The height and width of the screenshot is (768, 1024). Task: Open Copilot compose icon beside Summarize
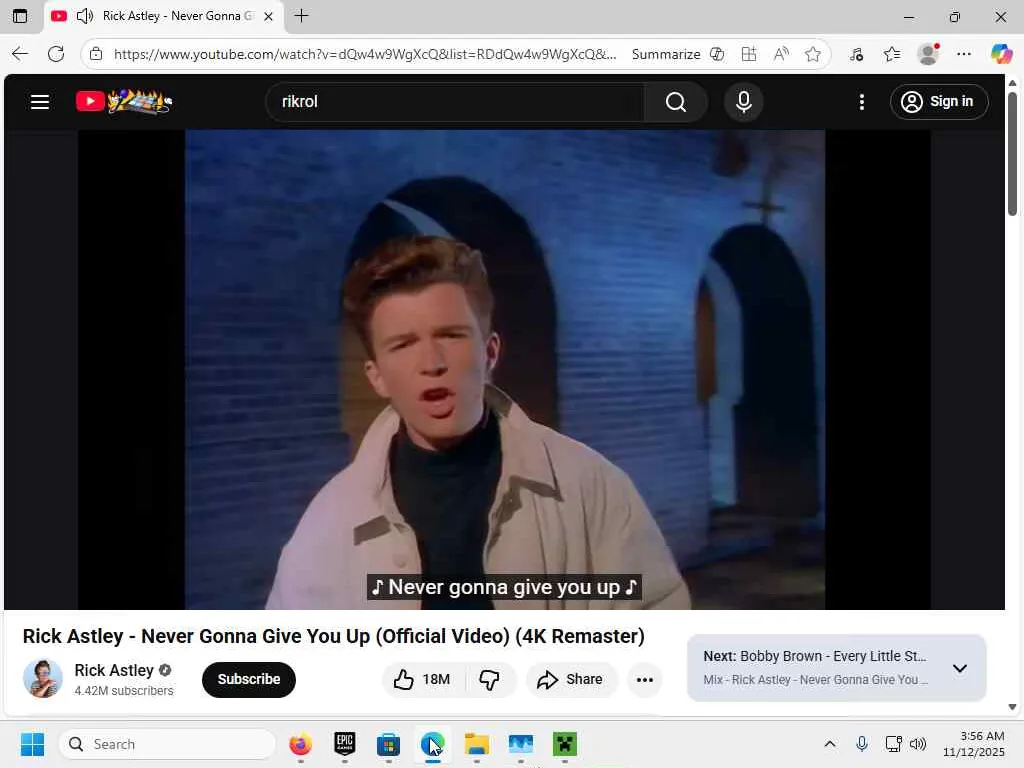pyautogui.click(x=717, y=54)
